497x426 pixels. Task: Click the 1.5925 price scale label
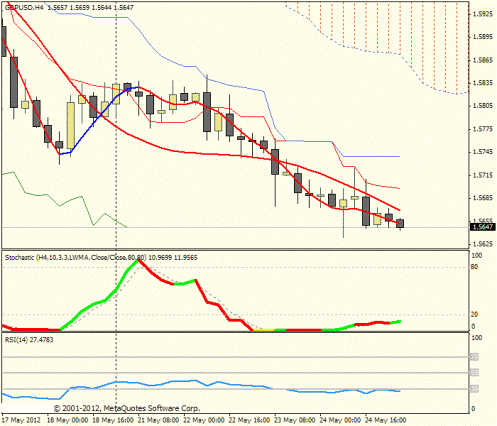coord(483,14)
